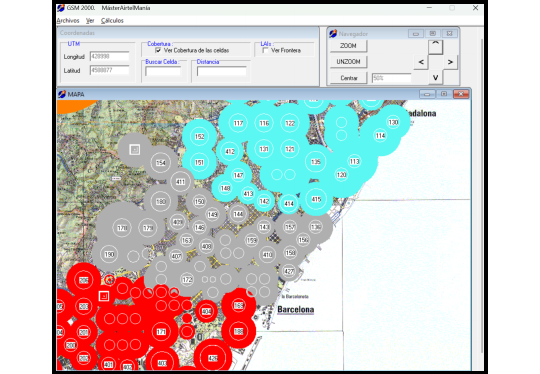The height and width of the screenshot is (374, 540).
Task: Click the Buscar Celda input field
Action: tap(163, 71)
